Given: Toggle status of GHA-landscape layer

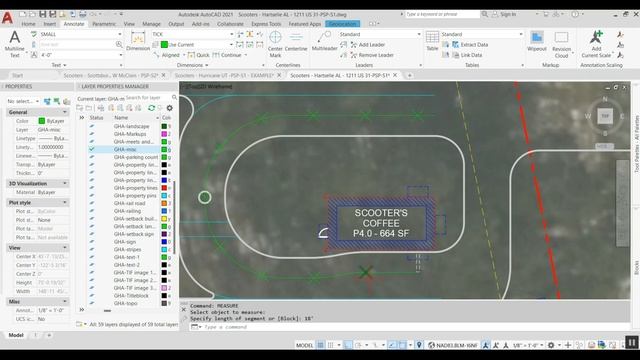Looking at the screenshot, I should point(92,127).
